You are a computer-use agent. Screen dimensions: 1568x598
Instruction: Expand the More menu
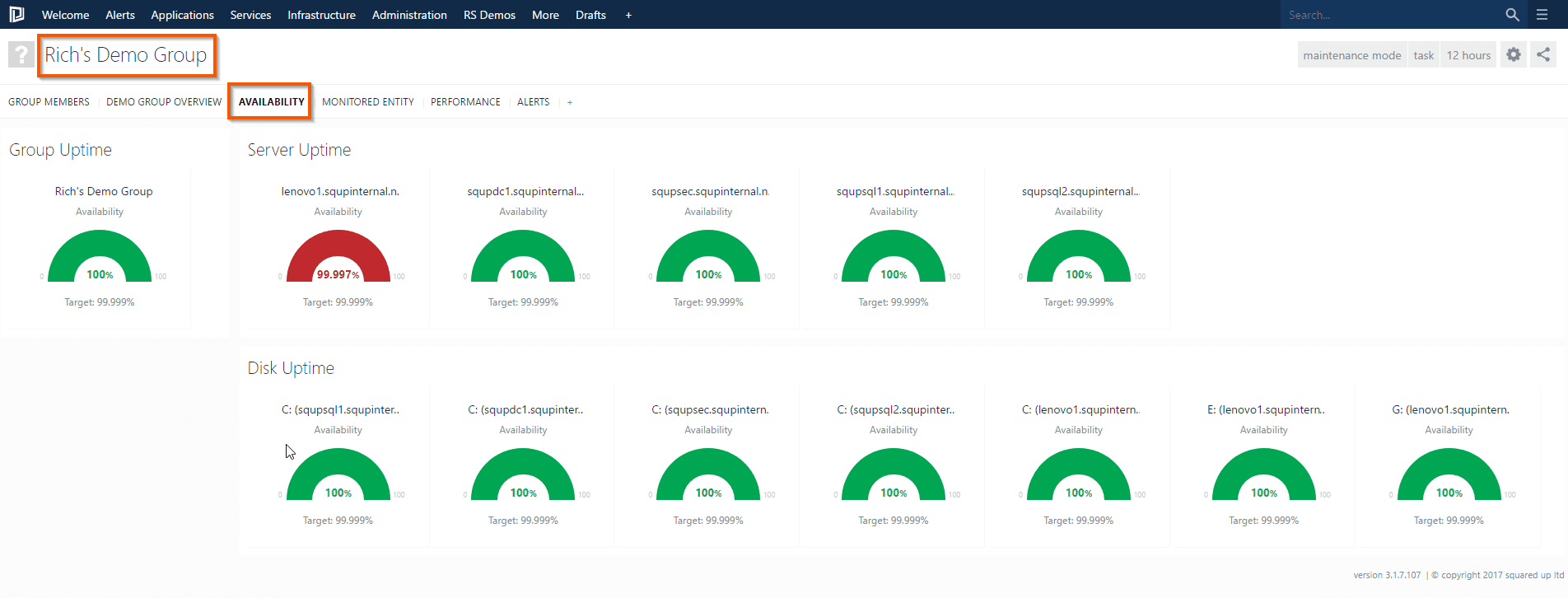[x=545, y=15]
